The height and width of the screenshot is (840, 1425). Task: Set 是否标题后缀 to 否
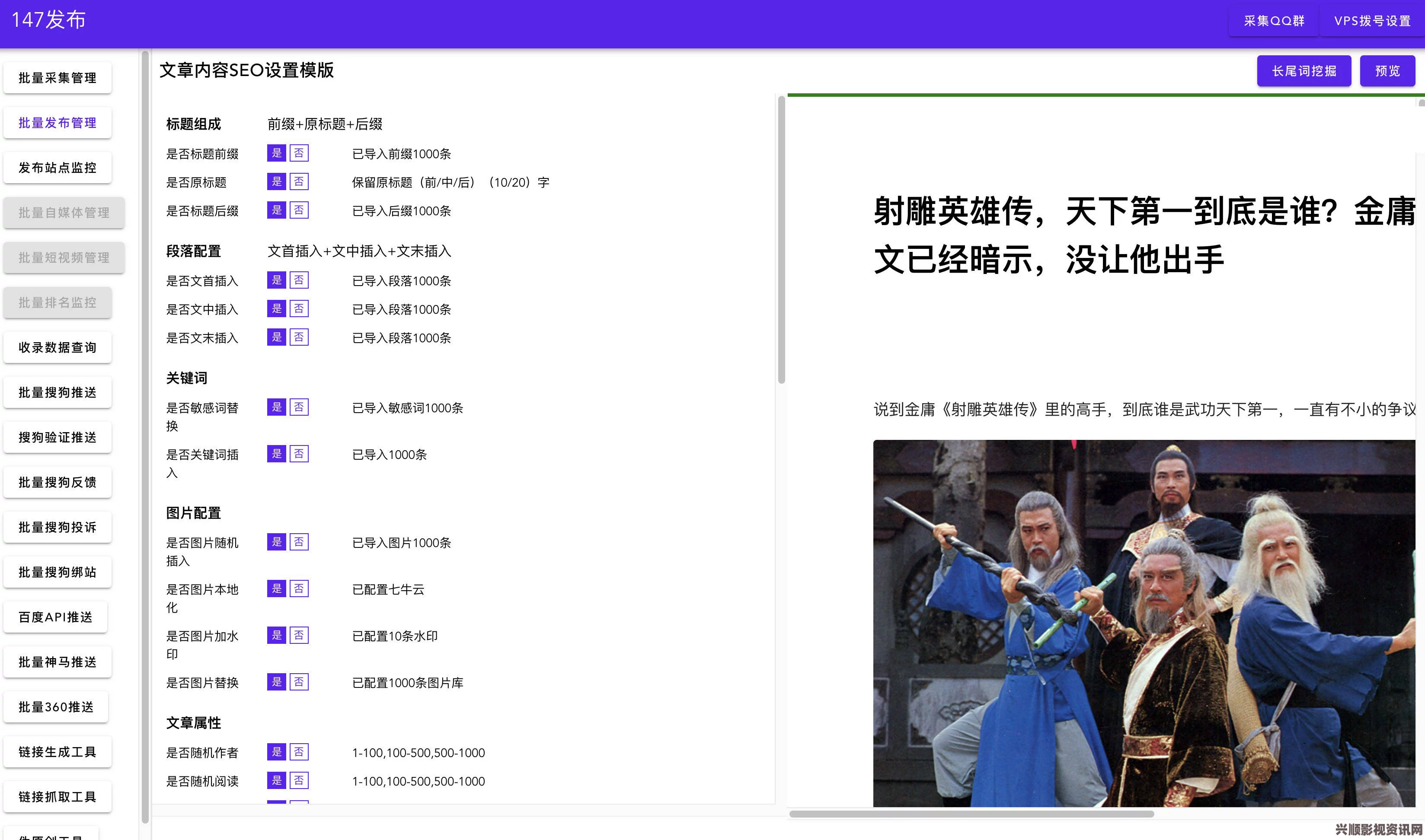coord(299,210)
